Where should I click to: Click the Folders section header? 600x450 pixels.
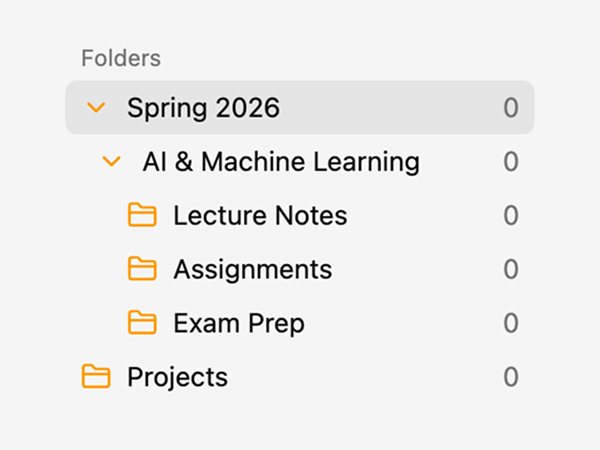[x=121, y=58]
